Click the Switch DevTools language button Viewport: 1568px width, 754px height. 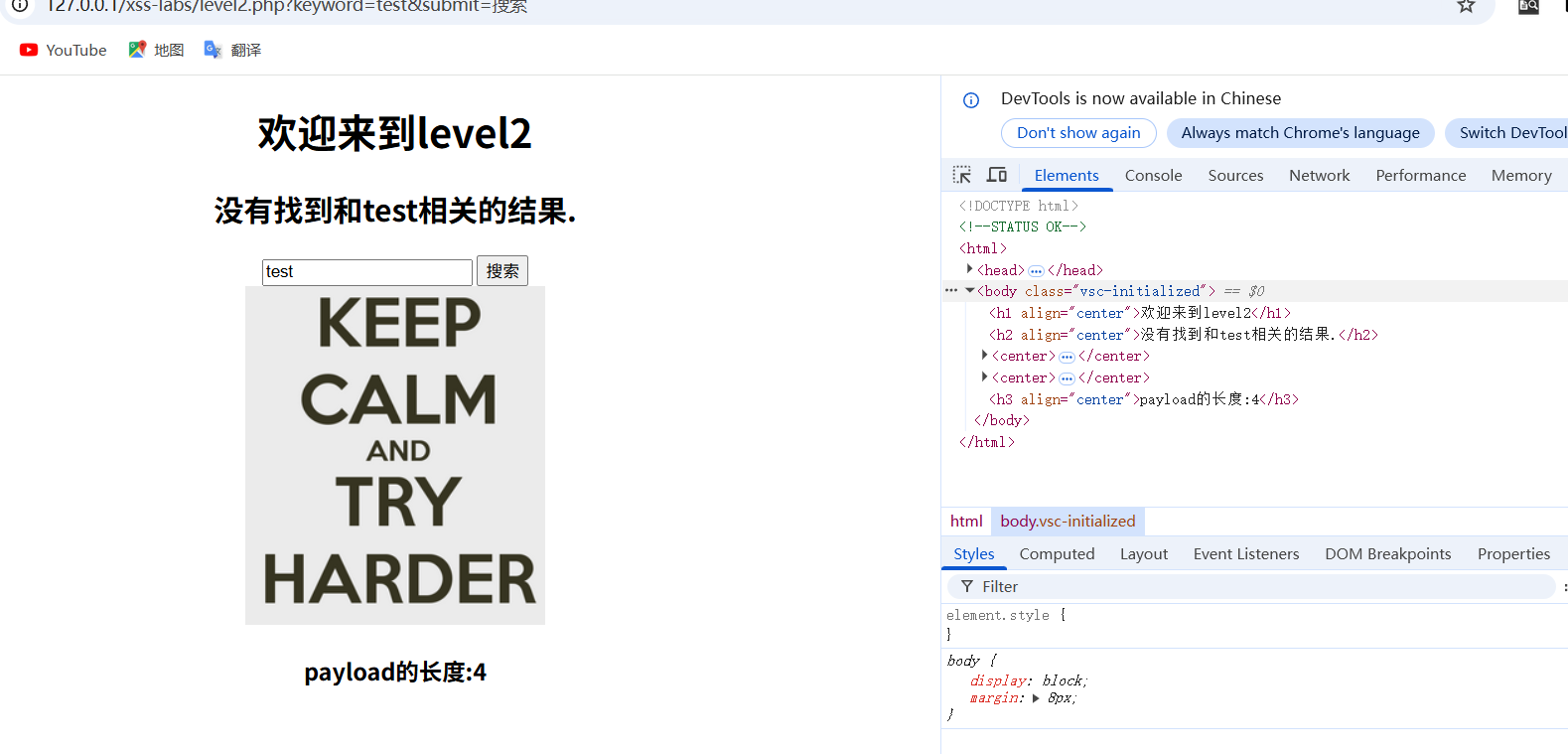(1506, 133)
